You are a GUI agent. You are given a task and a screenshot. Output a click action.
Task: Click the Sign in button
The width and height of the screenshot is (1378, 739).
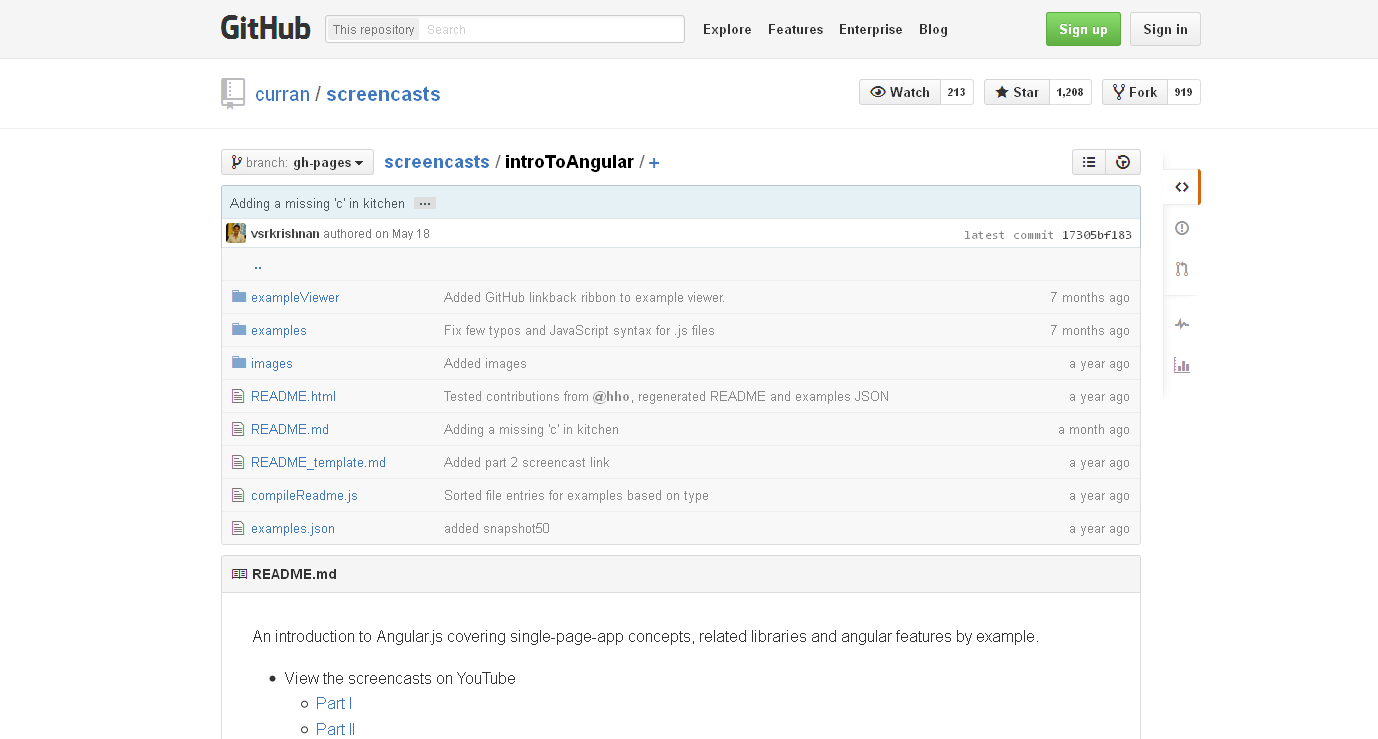click(1165, 29)
